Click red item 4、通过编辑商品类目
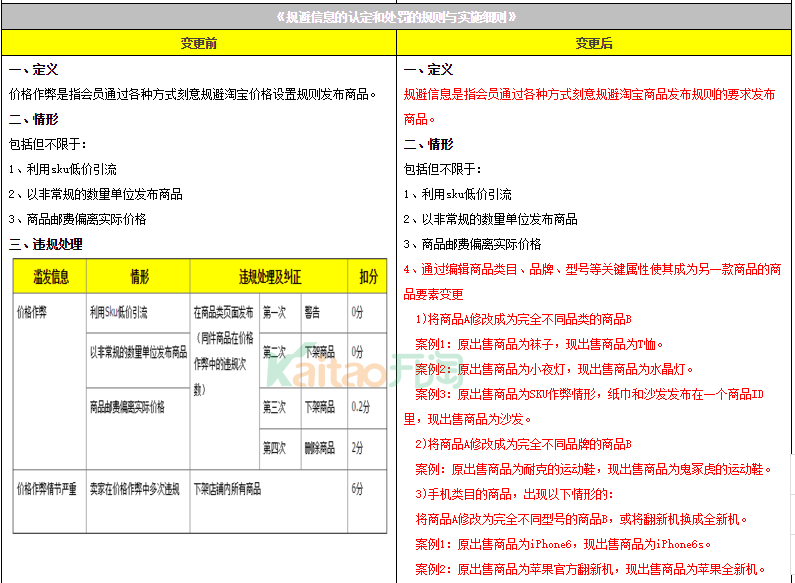Screen dimensions: 795x583 (592, 282)
